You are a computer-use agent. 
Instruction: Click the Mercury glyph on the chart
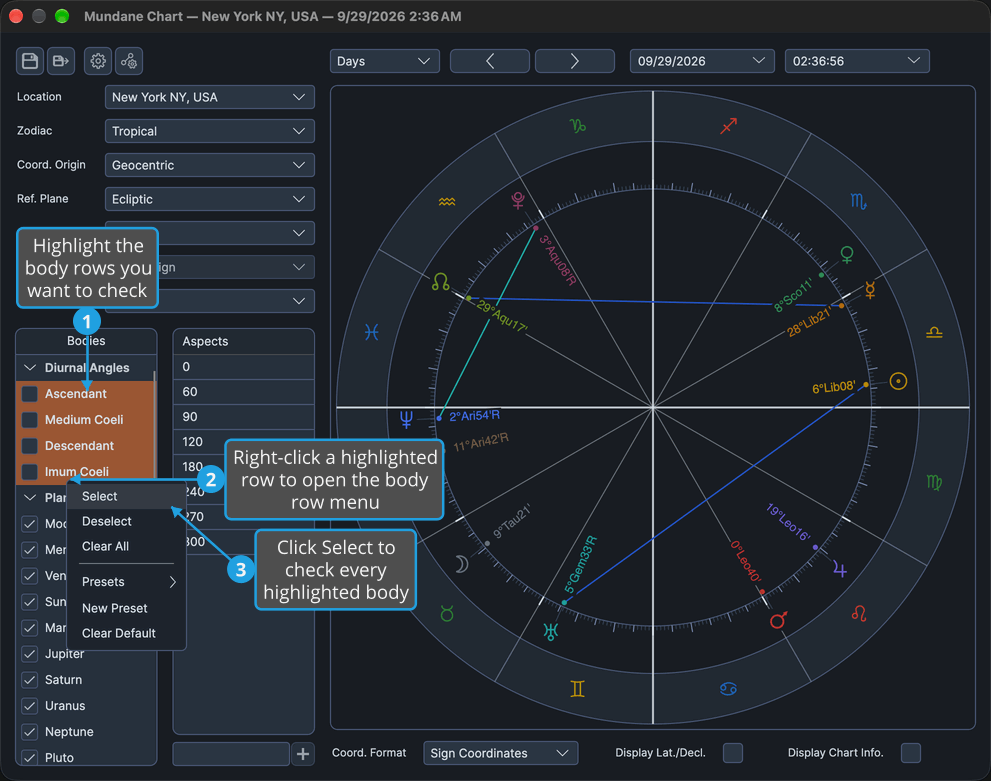point(870,290)
